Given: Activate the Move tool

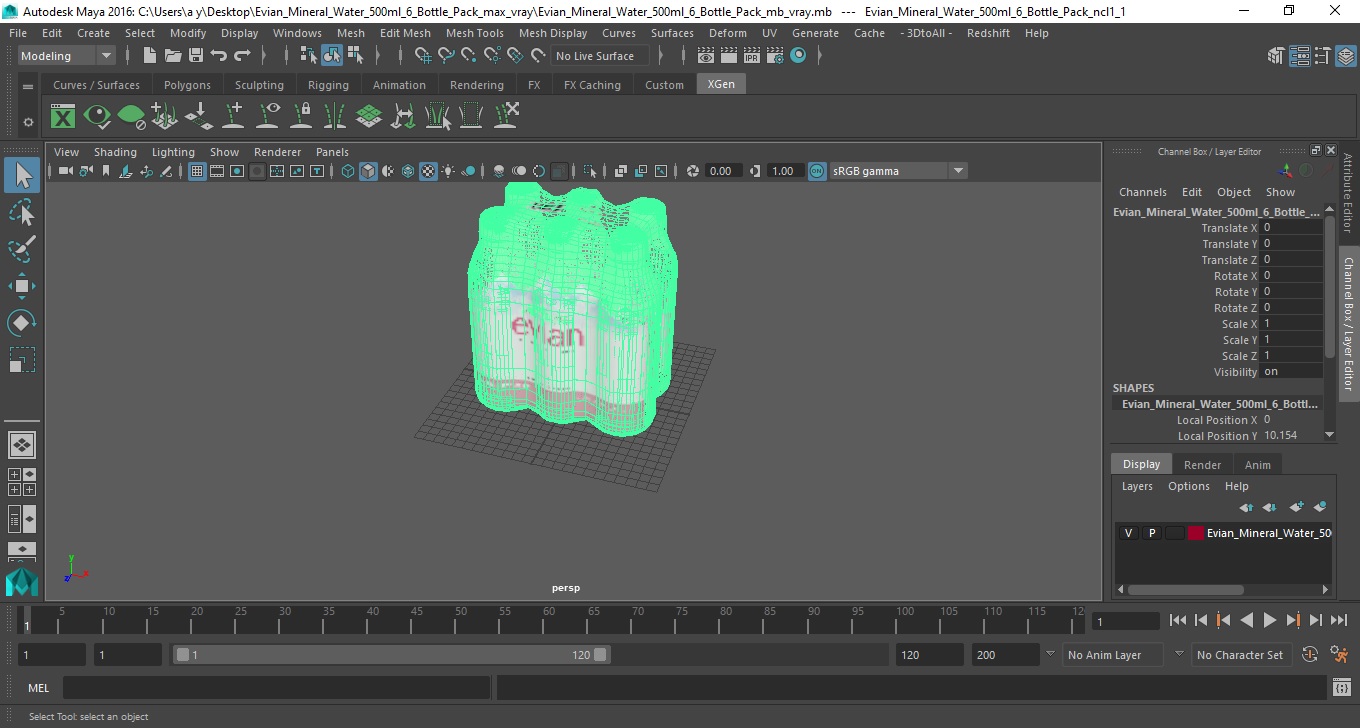Looking at the screenshot, I should point(22,286).
